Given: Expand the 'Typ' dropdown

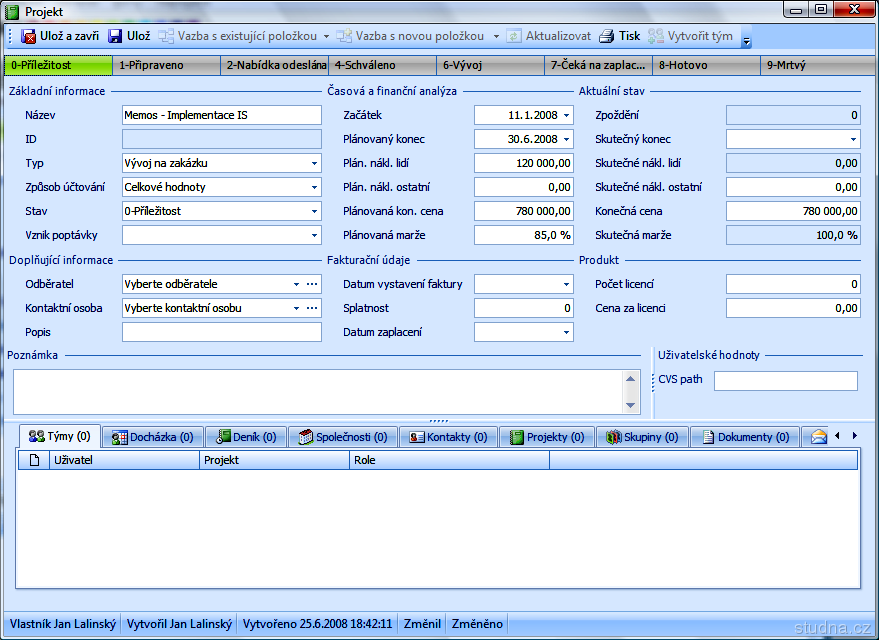Looking at the screenshot, I should click(x=314, y=163).
